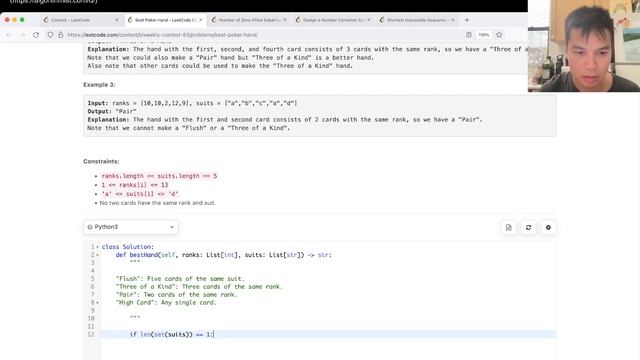The height and width of the screenshot is (360, 640).
Task: Click the "High Card" comment line
Action: point(166,303)
